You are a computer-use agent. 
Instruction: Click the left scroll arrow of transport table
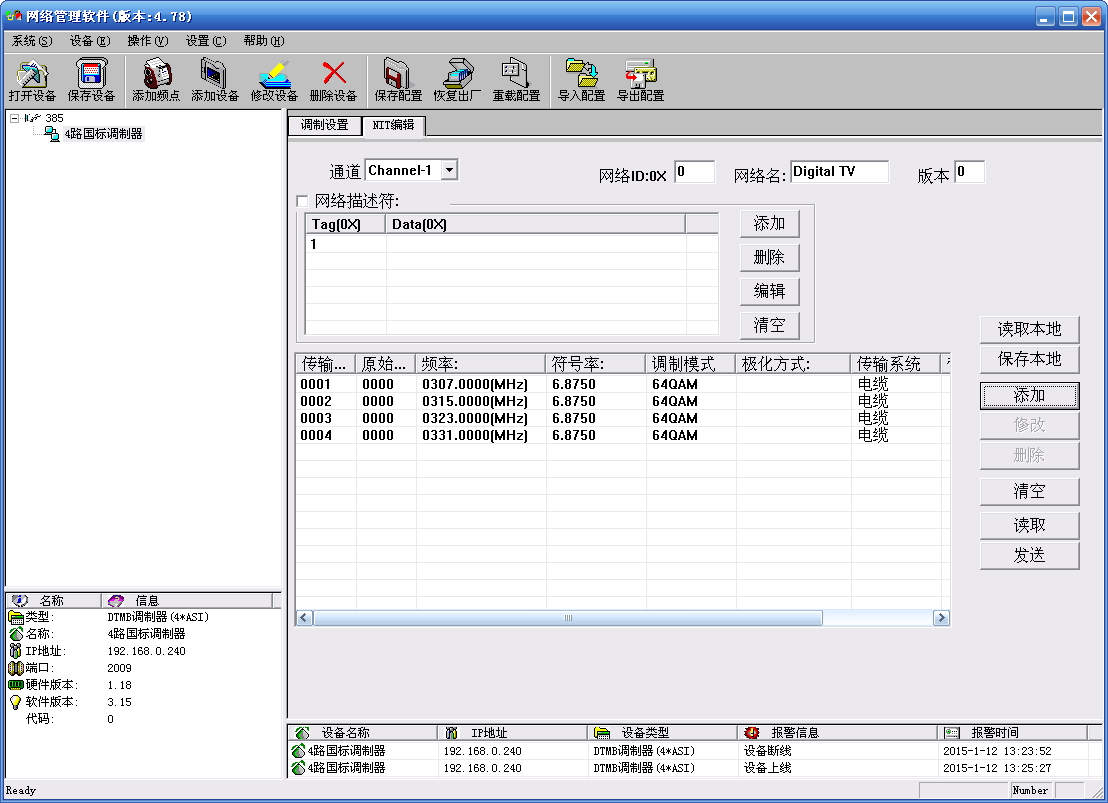click(x=304, y=618)
